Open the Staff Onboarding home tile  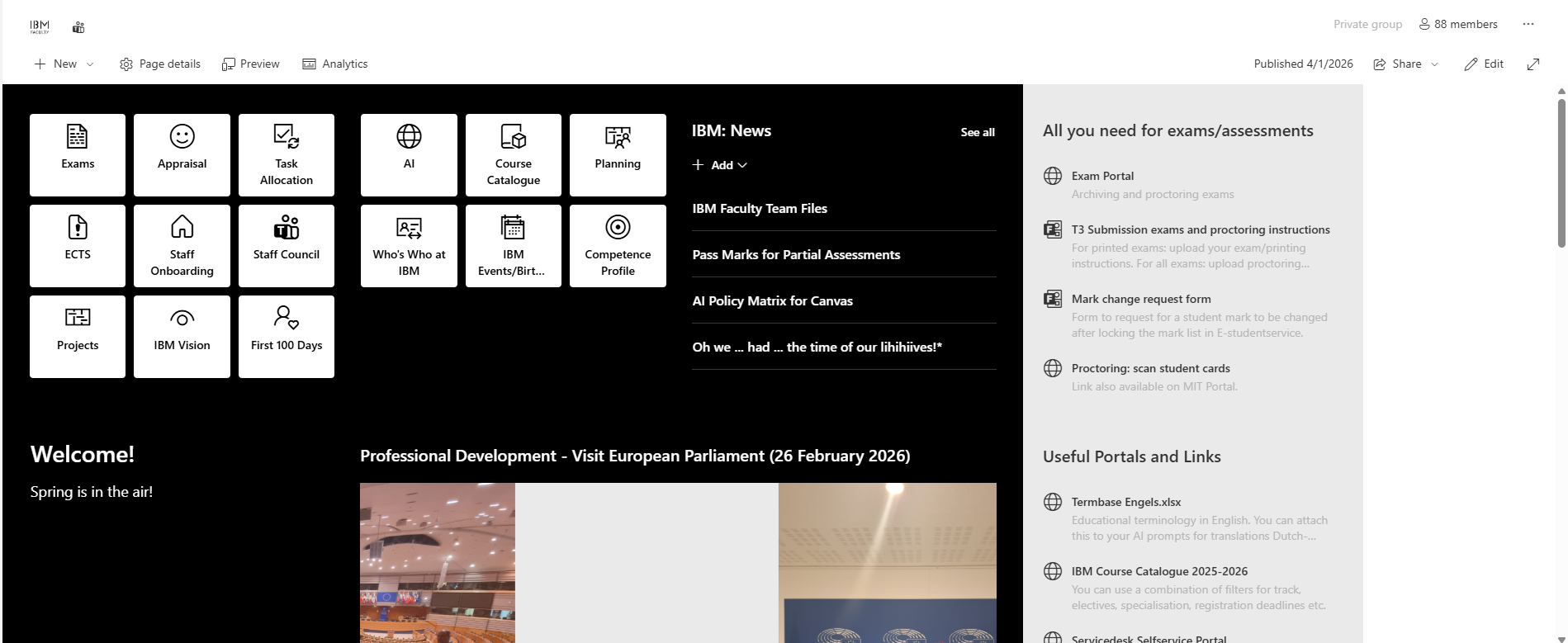tap(182, 246)
